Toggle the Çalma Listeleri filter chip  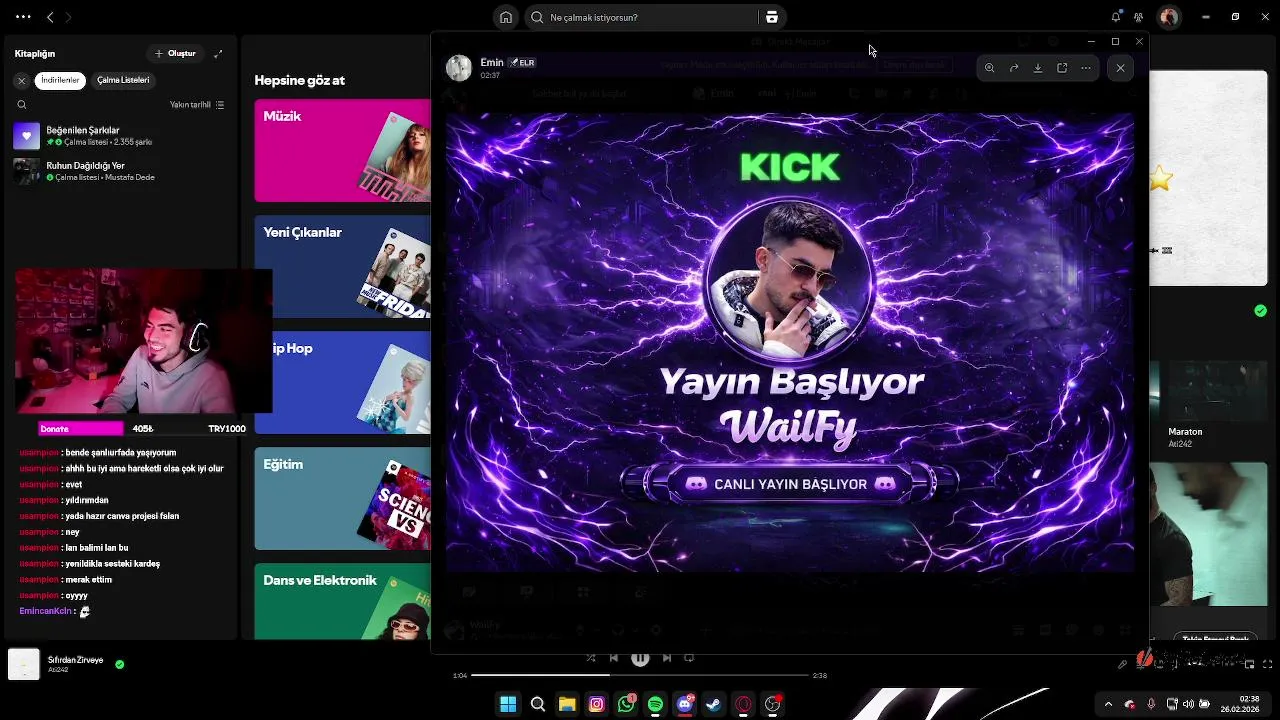click(123, 80)
